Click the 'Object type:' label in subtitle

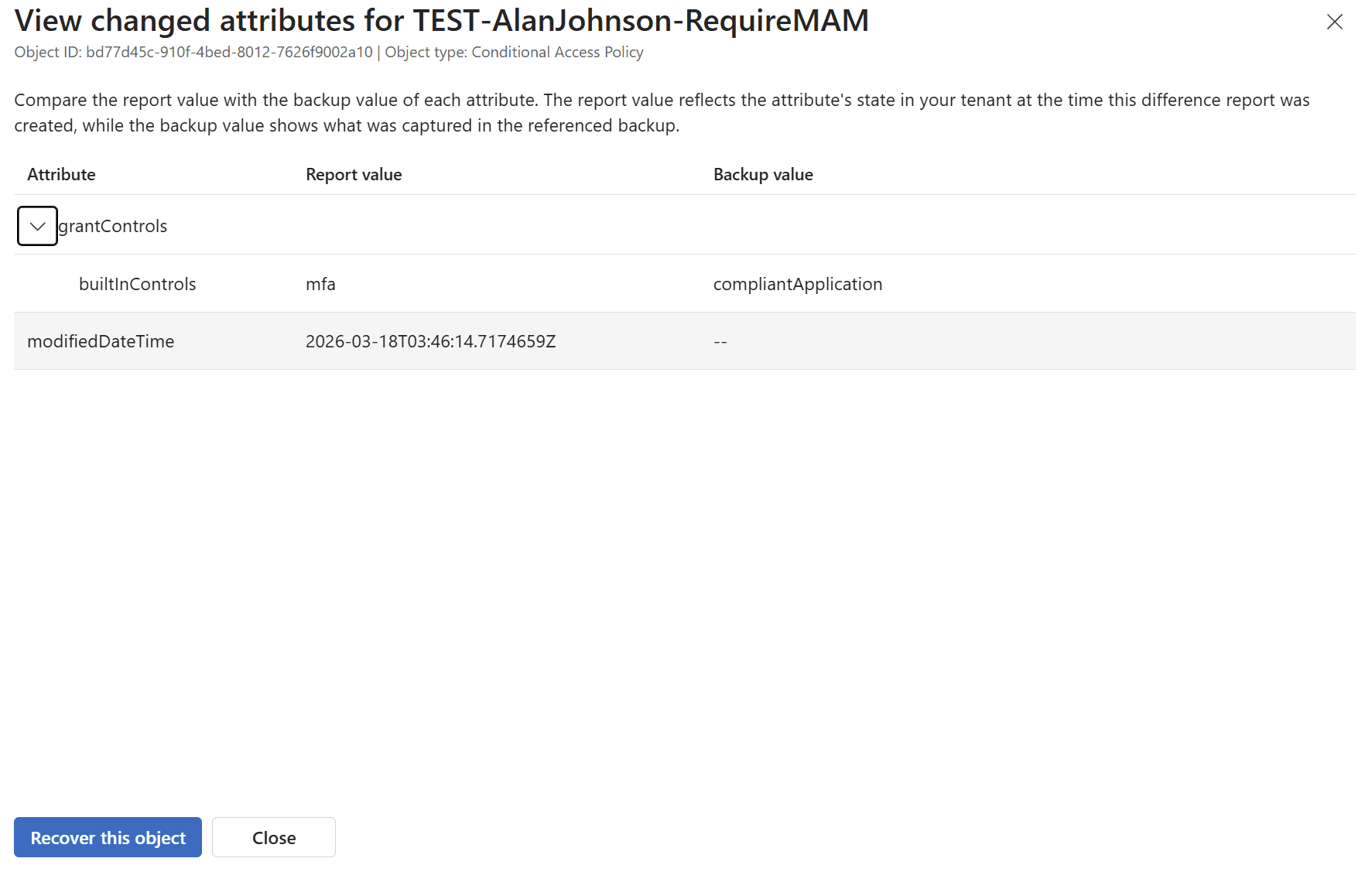pyautogui.click(x=426, y=52)
